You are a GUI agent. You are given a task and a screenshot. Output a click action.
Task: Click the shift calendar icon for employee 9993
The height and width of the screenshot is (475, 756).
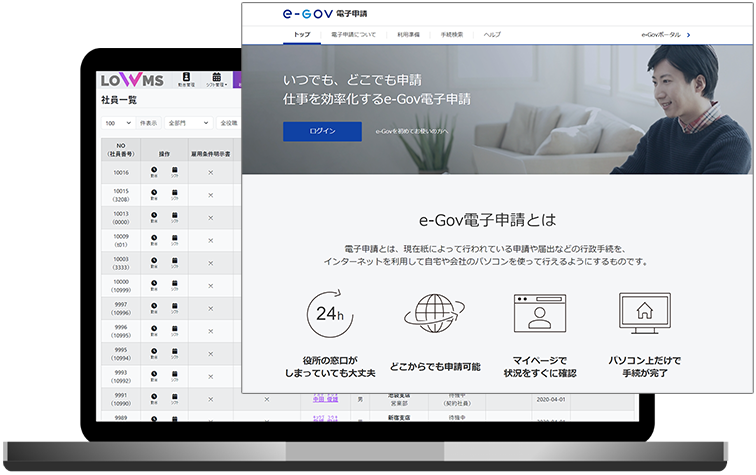[175, 376]
